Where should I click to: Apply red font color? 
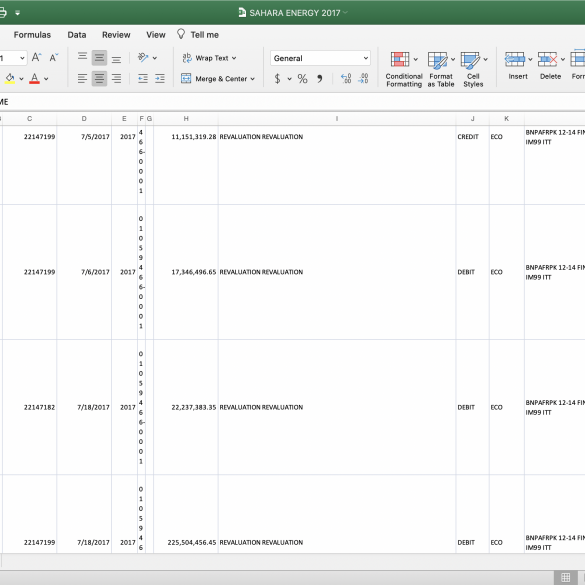pyautogui.click(x=34, y=79)
